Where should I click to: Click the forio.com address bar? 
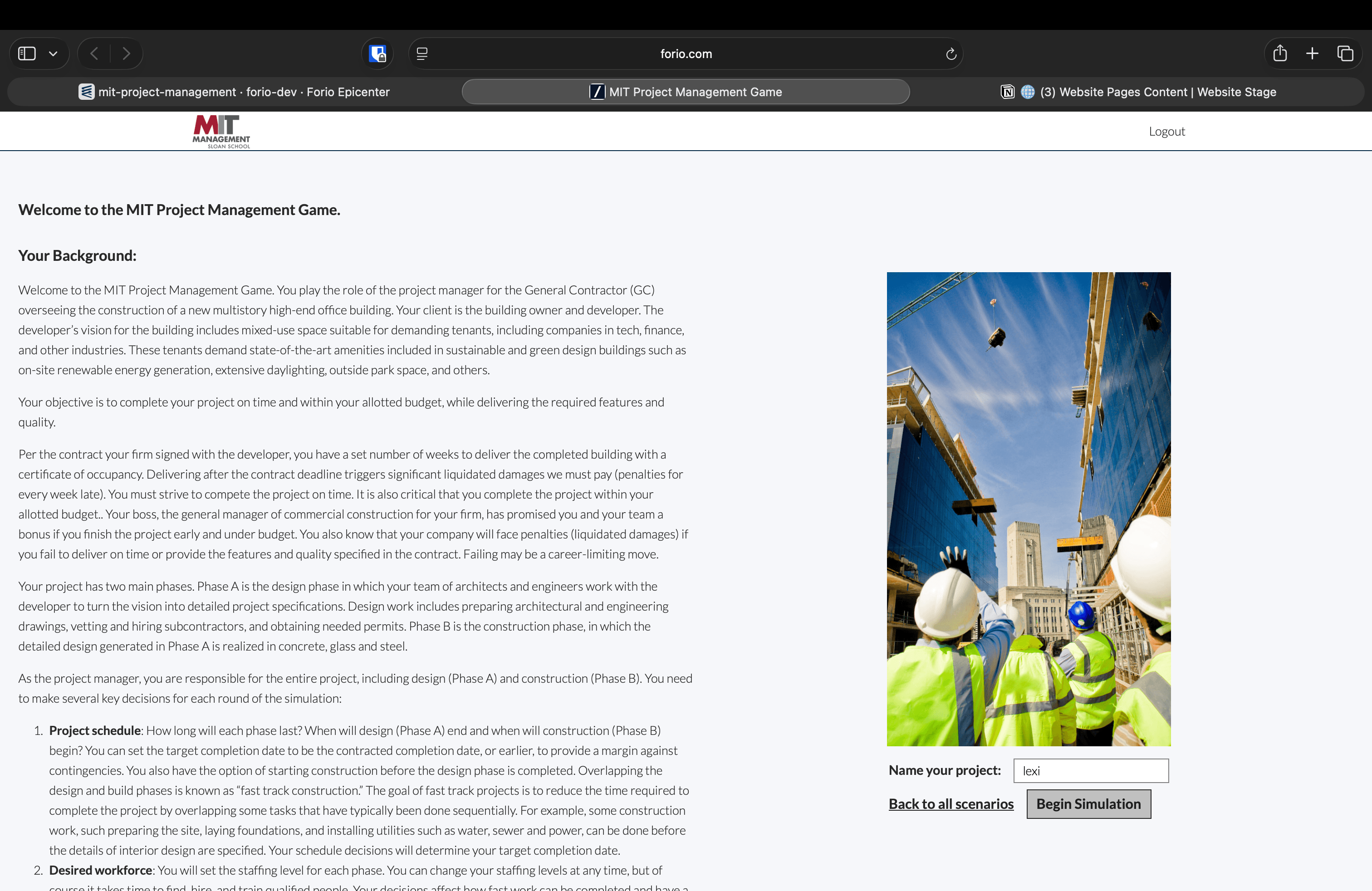click(686, 54)
